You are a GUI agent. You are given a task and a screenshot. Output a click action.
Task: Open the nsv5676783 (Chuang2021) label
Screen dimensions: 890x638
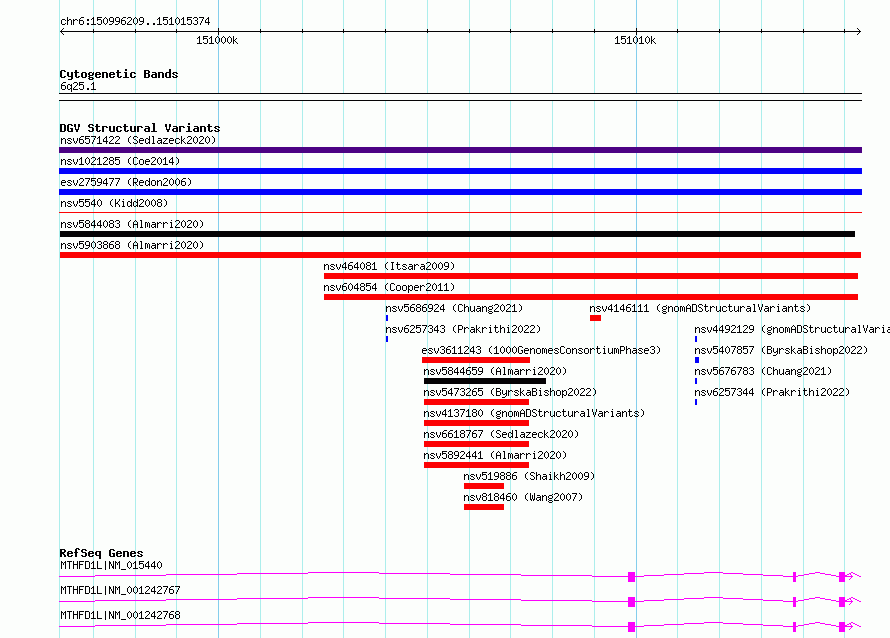point(763,371)
